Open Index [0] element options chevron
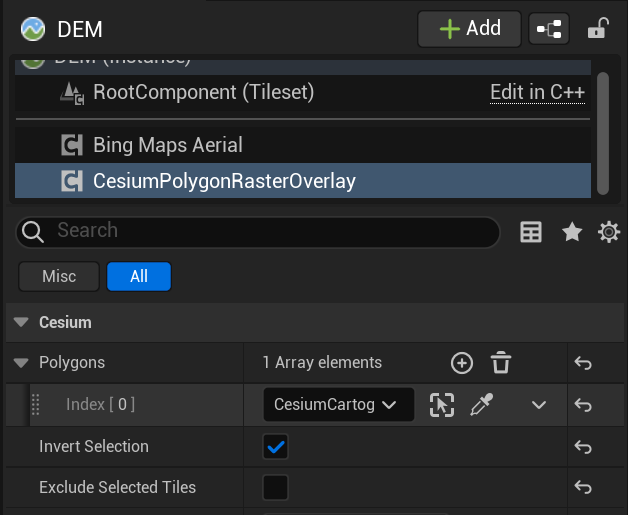This screenshot has height=515, width=628. [539, 405]
